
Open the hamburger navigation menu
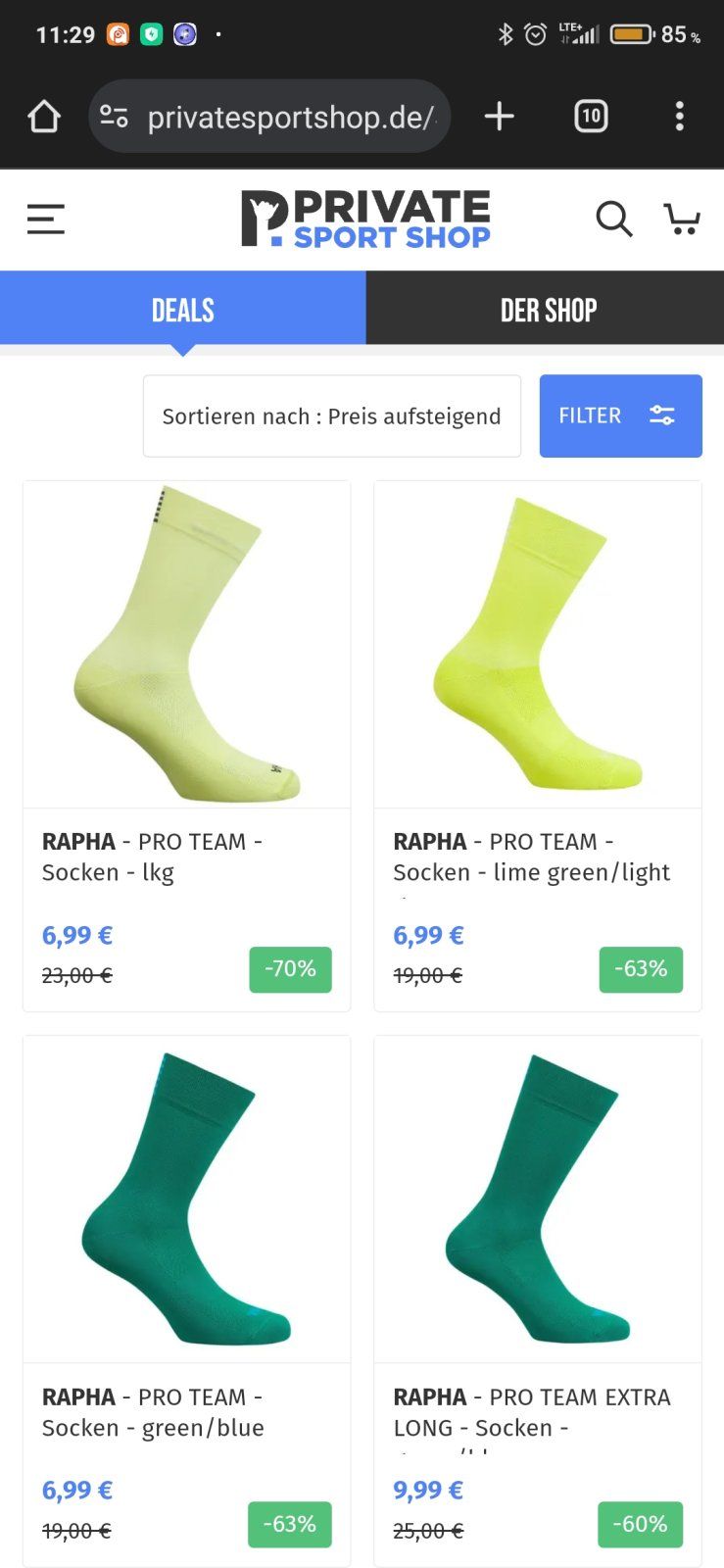coord(46,219)
